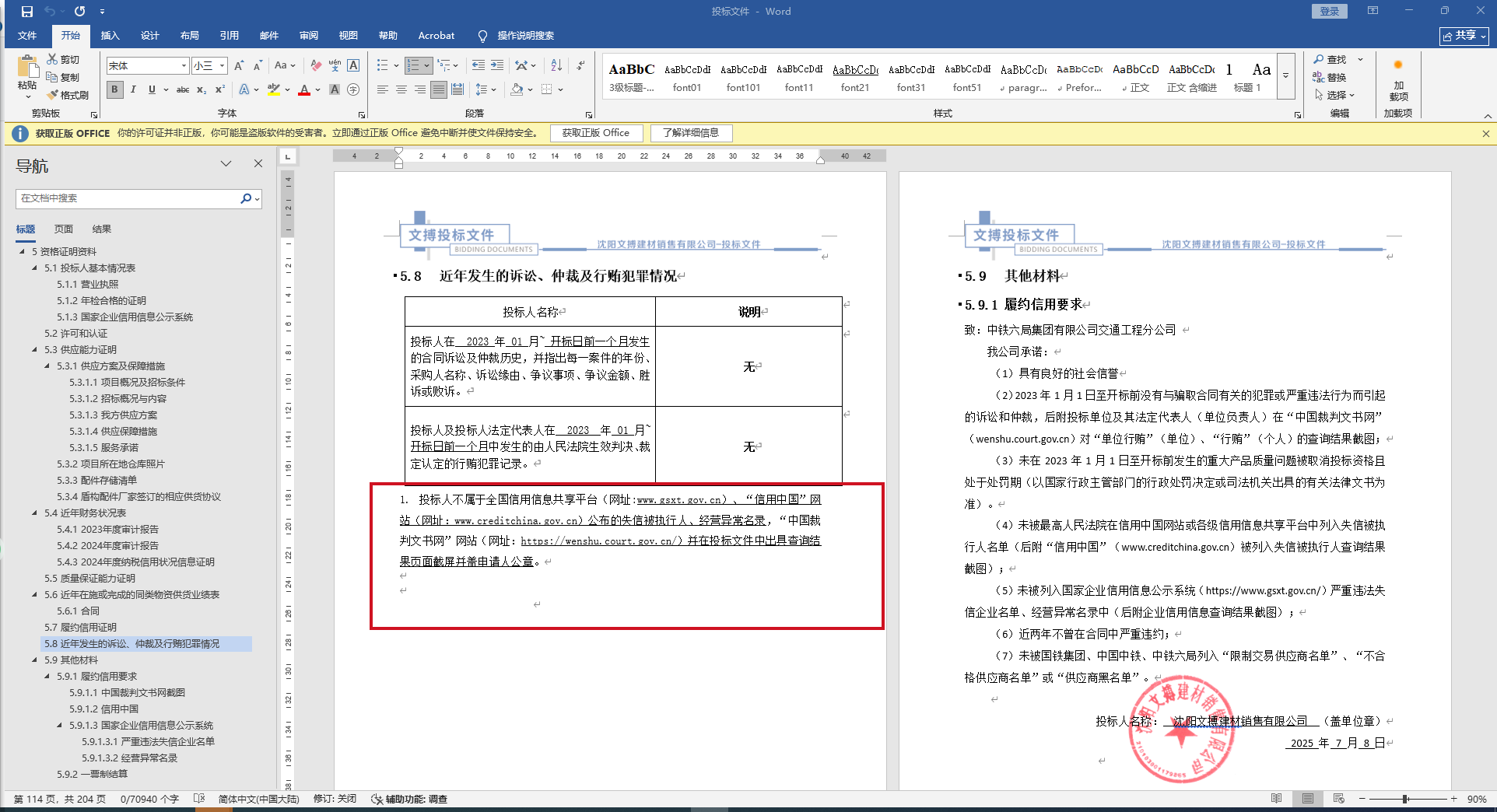Click the Paste clipboard icon
Screen dimensions: 1497x812
tap(27, 68)
